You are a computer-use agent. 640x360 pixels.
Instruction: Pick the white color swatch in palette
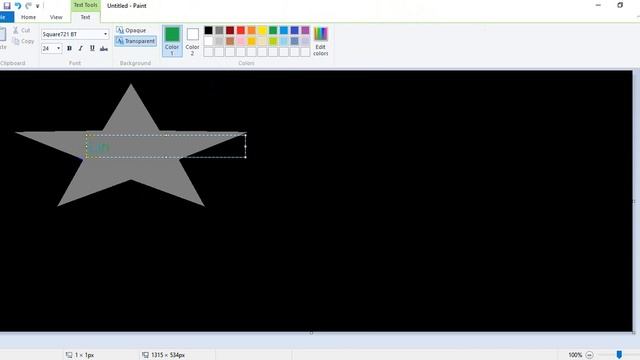[x=209, y=41]
